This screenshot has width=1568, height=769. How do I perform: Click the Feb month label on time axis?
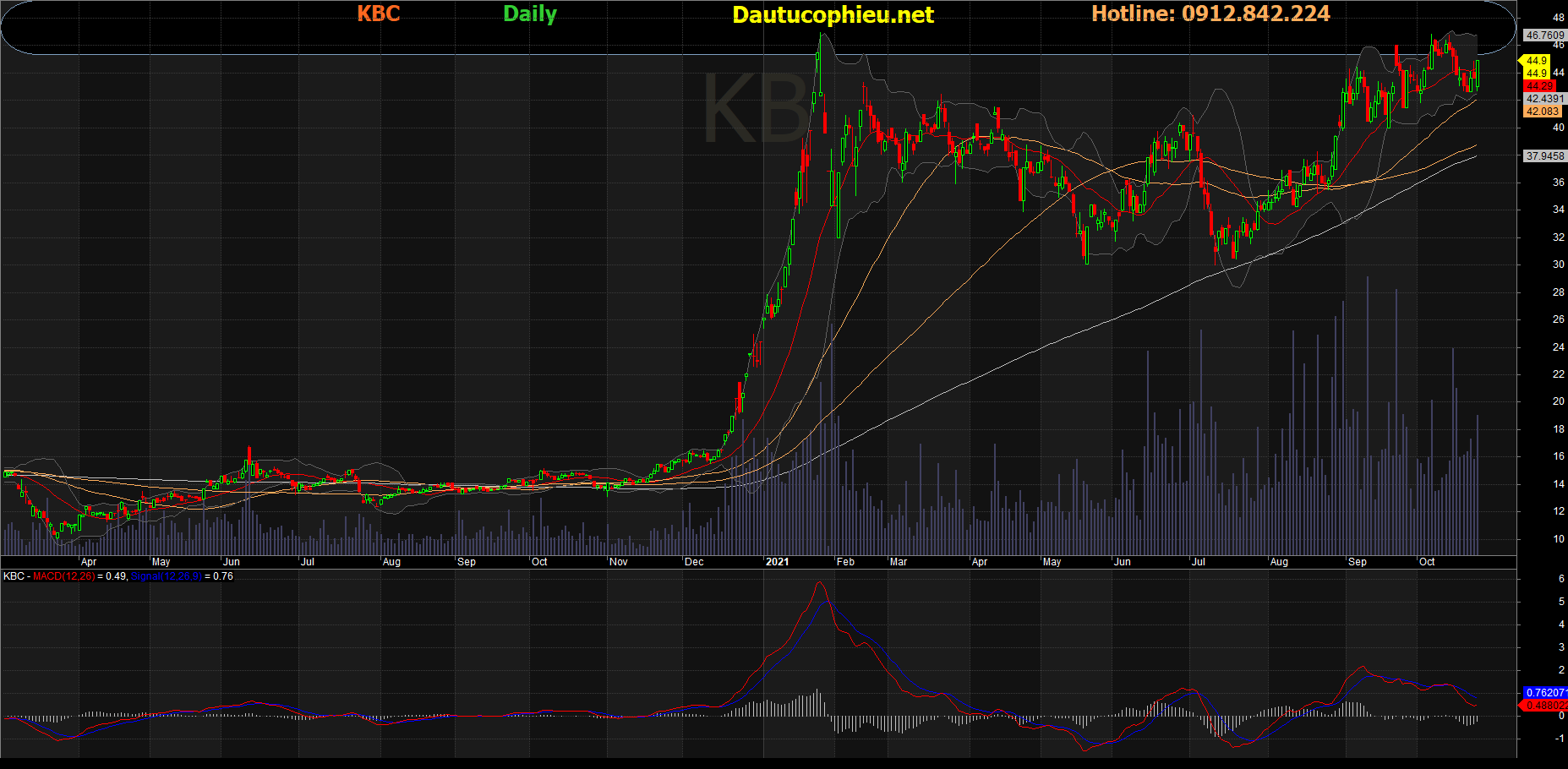tap(845, 562)
